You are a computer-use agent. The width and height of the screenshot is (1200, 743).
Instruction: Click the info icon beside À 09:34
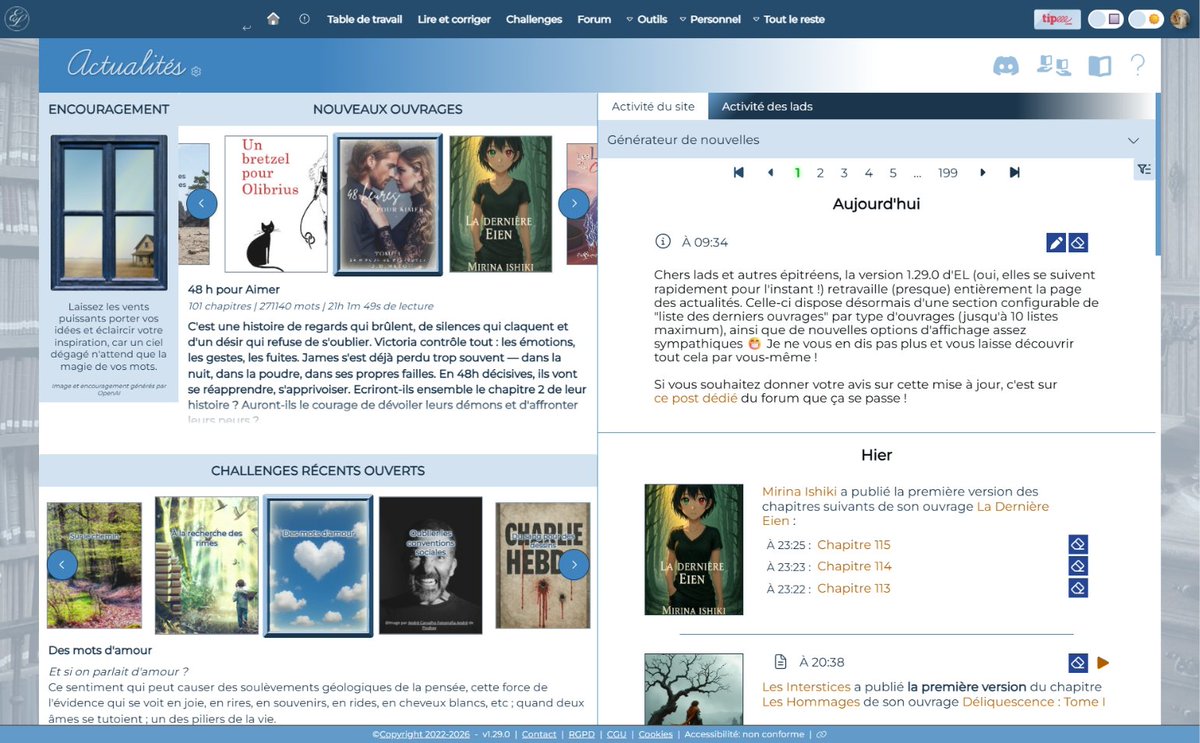click(x=662, y=241)
